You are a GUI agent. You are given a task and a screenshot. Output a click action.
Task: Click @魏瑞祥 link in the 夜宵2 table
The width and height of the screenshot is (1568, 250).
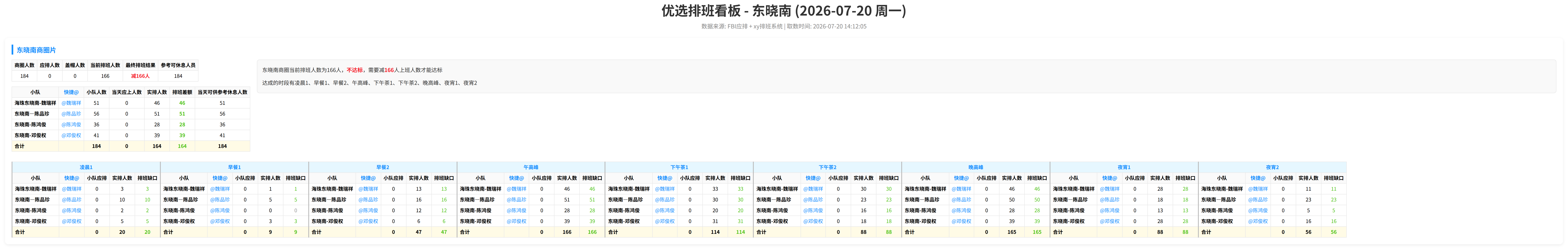[1258, 189]
